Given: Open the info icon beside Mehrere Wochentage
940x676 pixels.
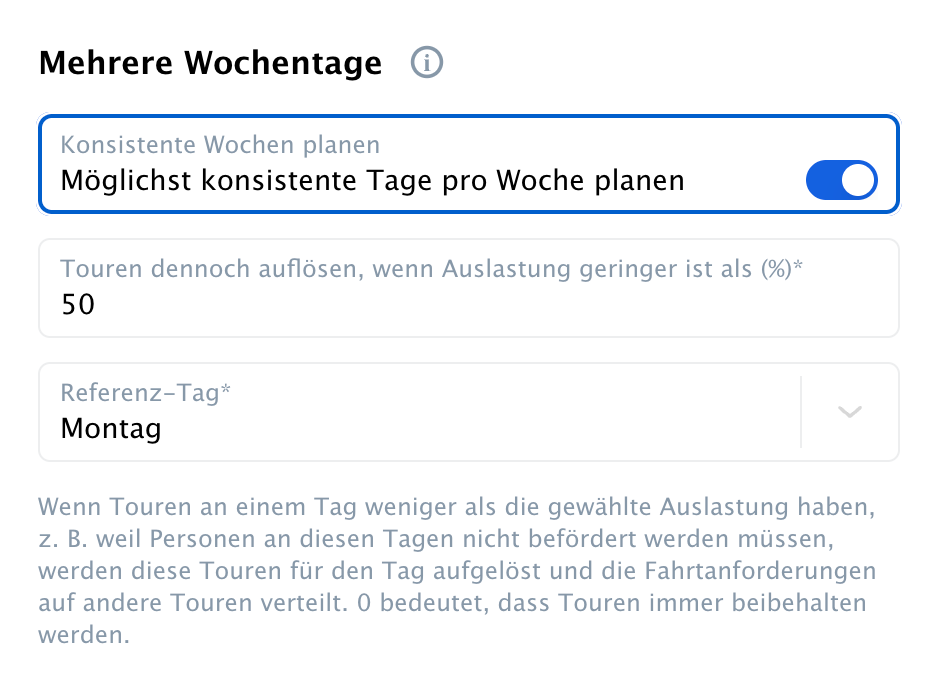Looking at the screenshot, I should [426, 62].
